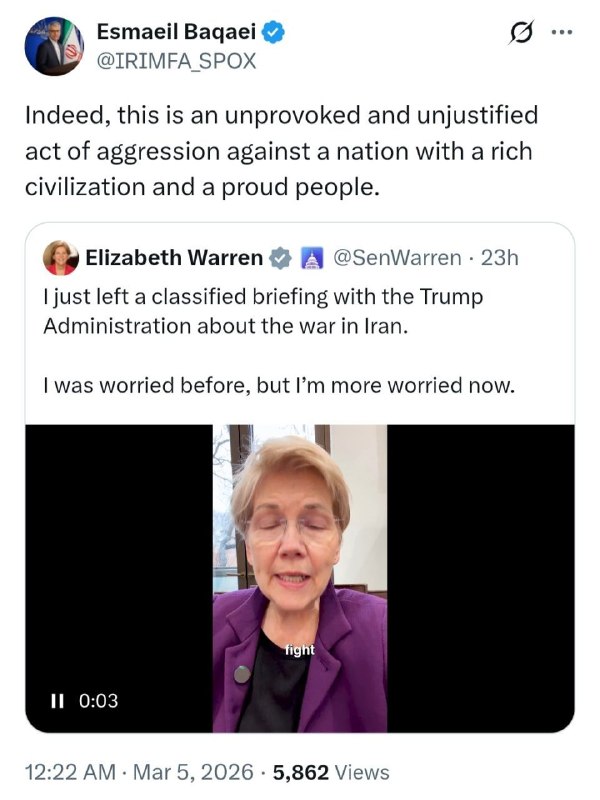Pause the video with the pause button
This screenshot has height=800, width=600.
click(x=57, y=701)
